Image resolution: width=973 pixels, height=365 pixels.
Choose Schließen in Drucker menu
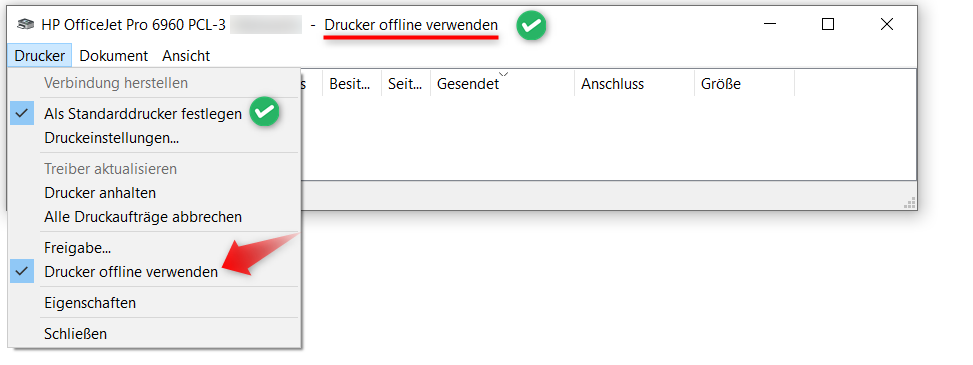point(154,334)
